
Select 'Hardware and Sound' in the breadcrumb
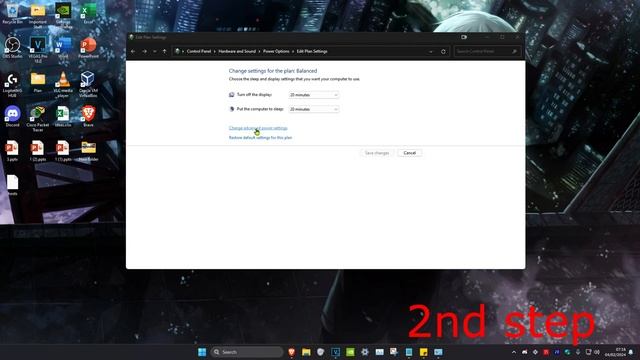point(237,51)
